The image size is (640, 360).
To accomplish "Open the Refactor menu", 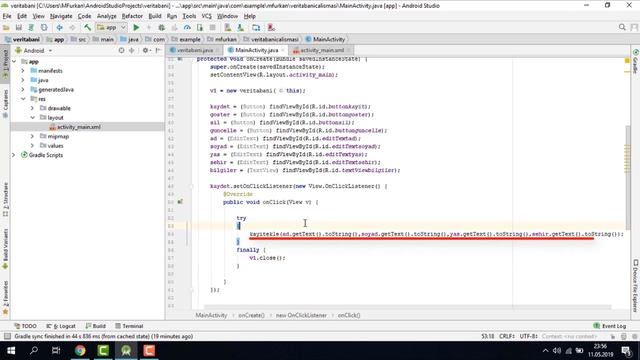I will (x=132, y=16).
